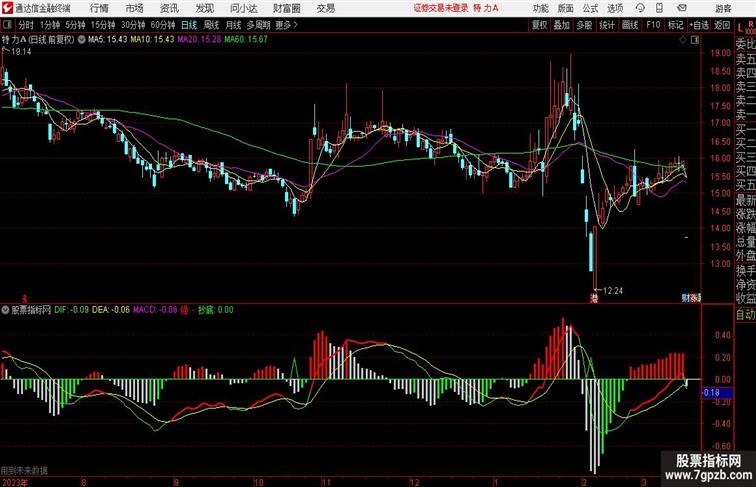Click the 抄底: 0.00 indicator value
The width and height of the screenshot is (756, 487).
[216, 310]
